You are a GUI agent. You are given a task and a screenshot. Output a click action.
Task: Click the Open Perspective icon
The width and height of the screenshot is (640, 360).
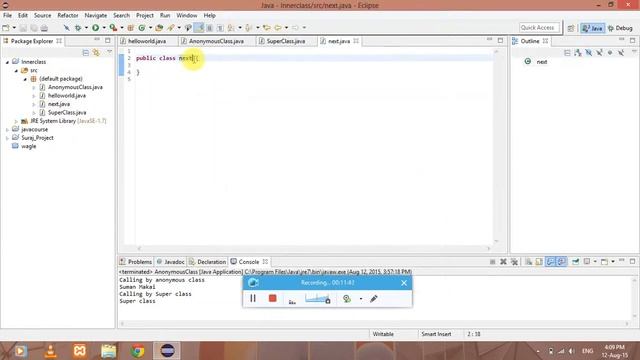(571, 28)
